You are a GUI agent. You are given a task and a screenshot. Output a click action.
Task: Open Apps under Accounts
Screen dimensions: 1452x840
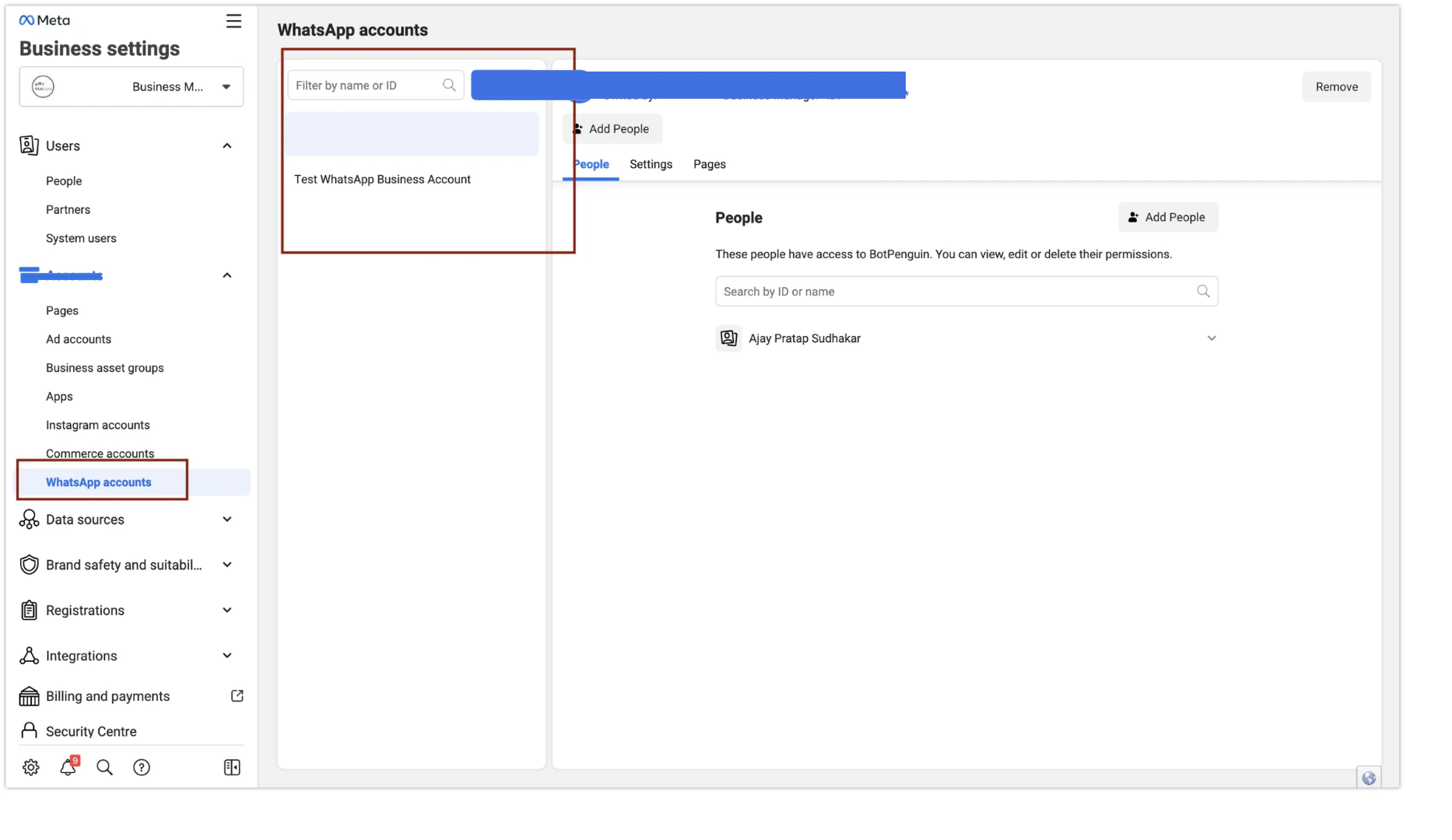point(59,397)
